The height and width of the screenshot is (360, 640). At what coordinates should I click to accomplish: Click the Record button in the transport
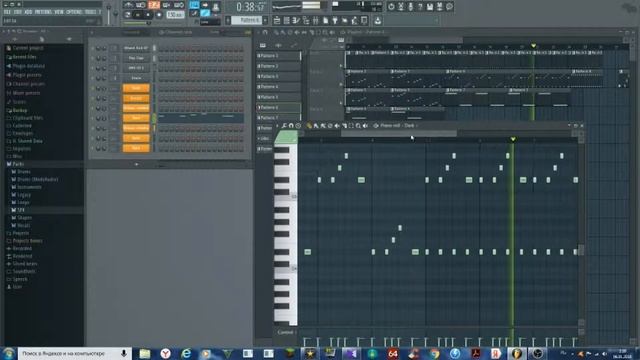click(159, 15)
